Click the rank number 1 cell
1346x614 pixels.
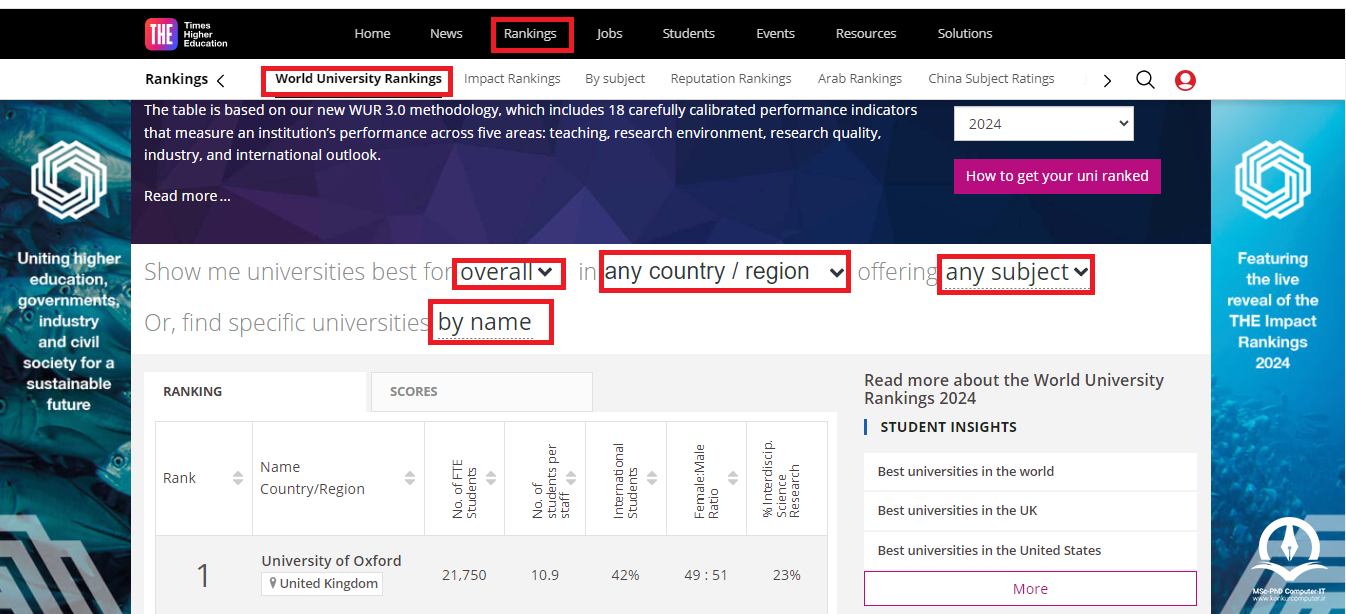tap(204, 576)
